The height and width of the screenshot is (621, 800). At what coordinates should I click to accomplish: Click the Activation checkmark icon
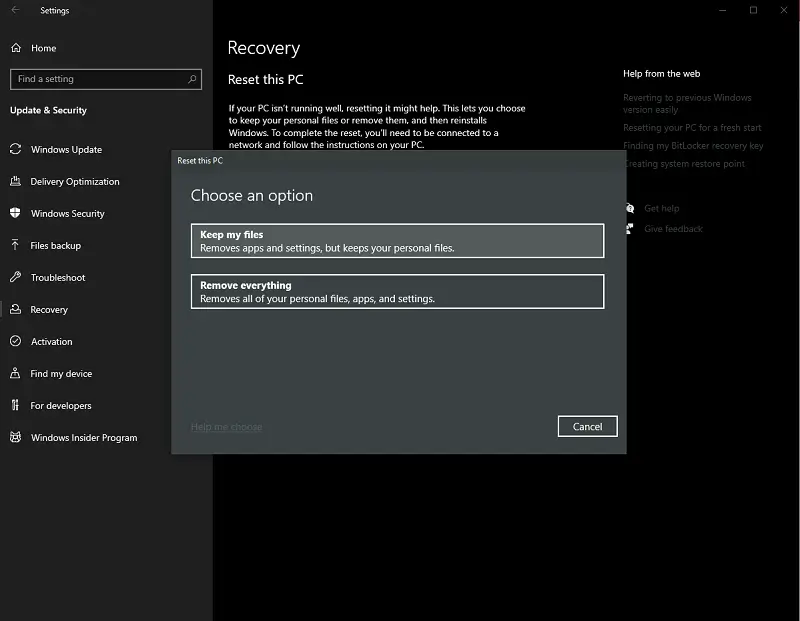click(x=16, y=342)
